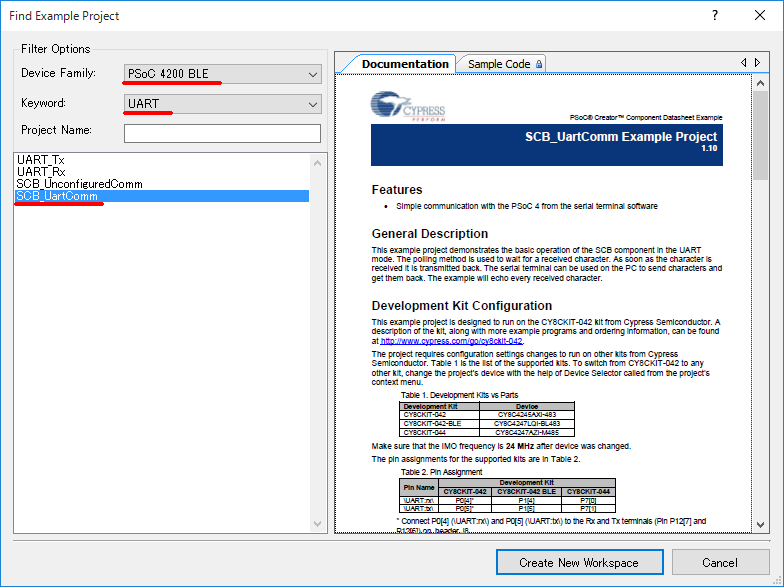Close the Find Example Project dialog
Screen dimensions: 784x587
pos(760,16)
